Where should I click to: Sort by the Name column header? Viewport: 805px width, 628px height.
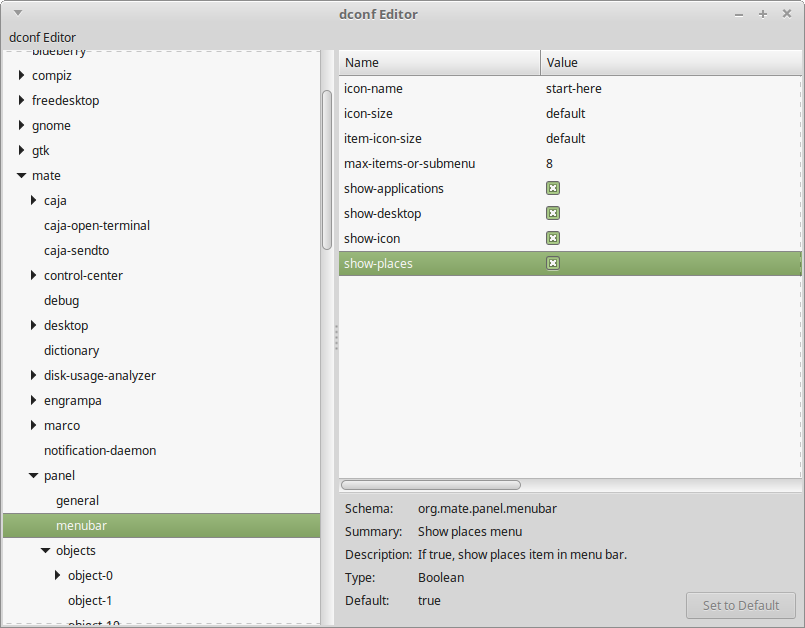[439, 63]
